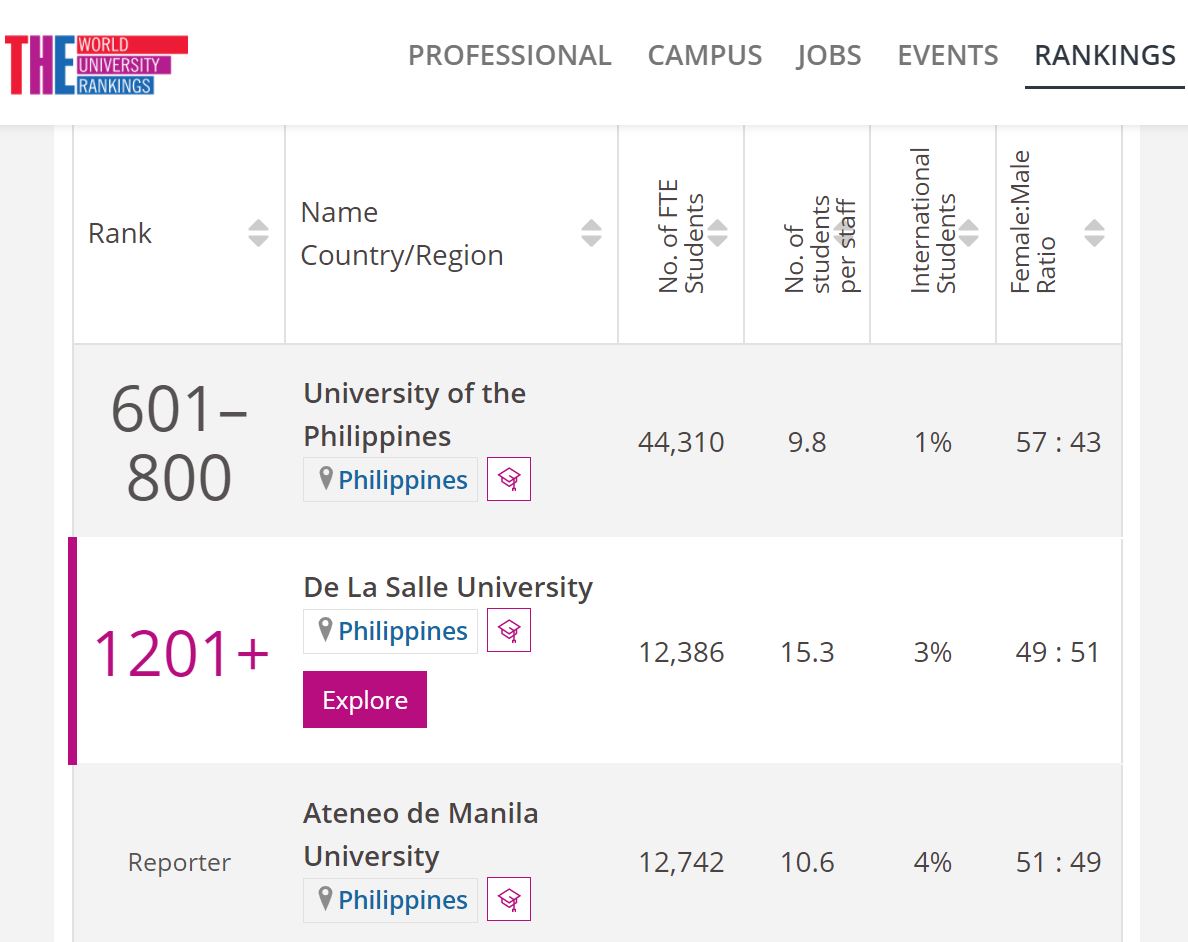The image size is (1188, 942).
Task: Open the Events nav item
Action: (948, 55)
